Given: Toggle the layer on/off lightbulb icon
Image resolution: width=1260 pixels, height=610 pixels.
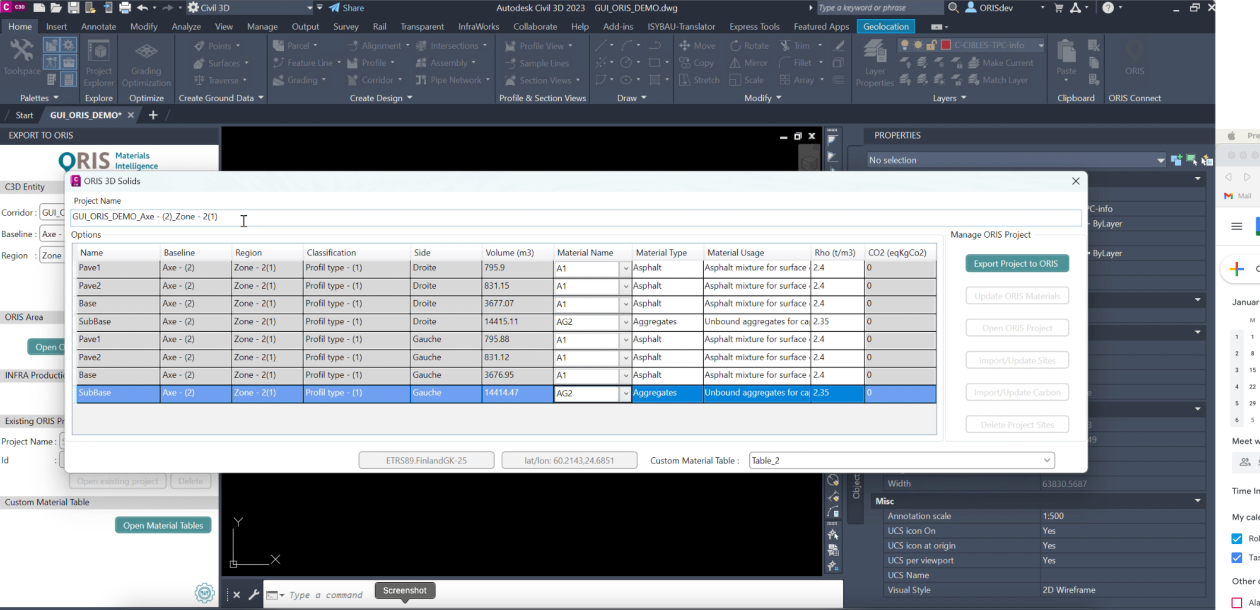Looking at the screenshot, I should coord(905,45).
